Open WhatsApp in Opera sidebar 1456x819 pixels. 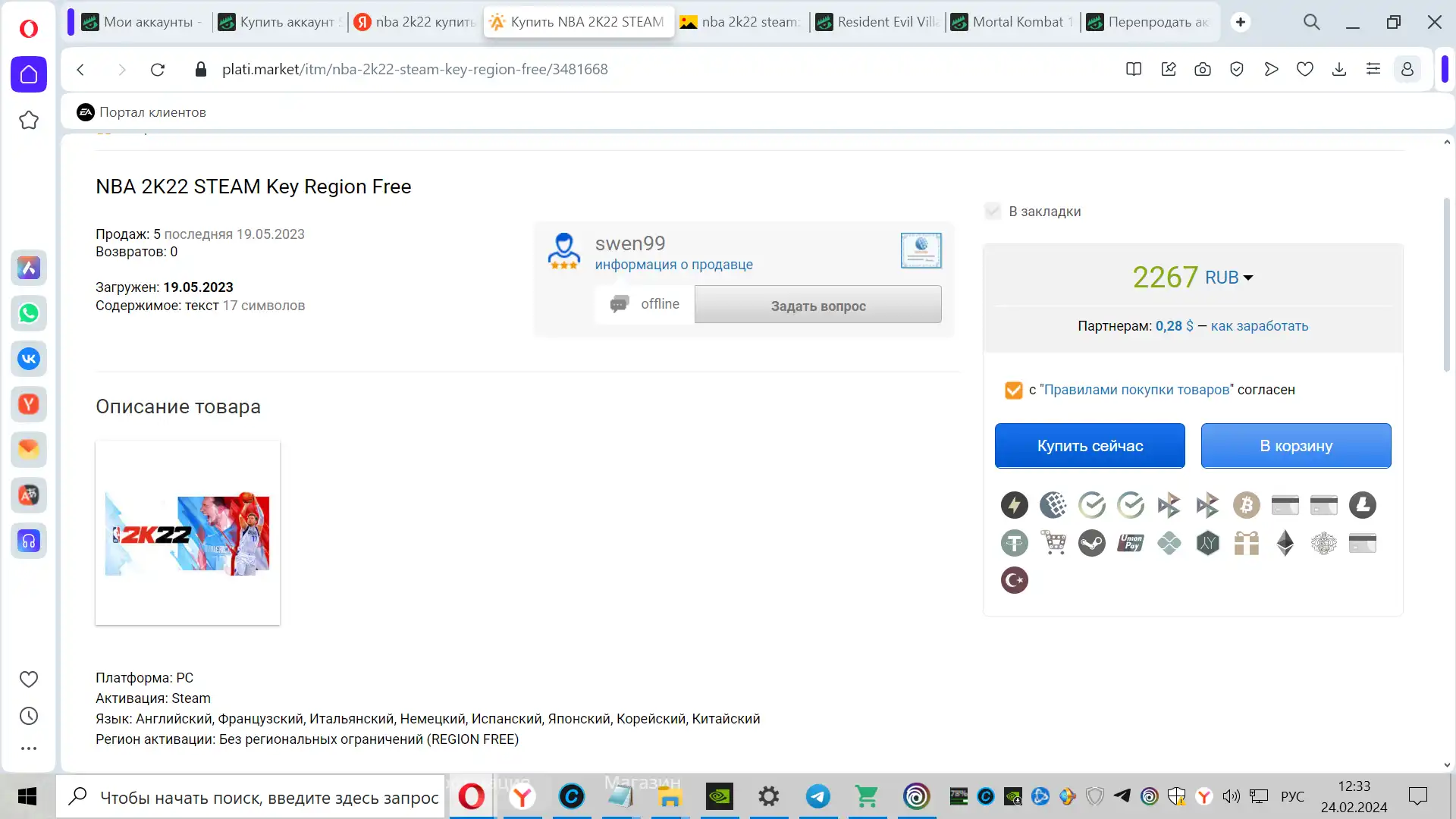pos(29,313)
